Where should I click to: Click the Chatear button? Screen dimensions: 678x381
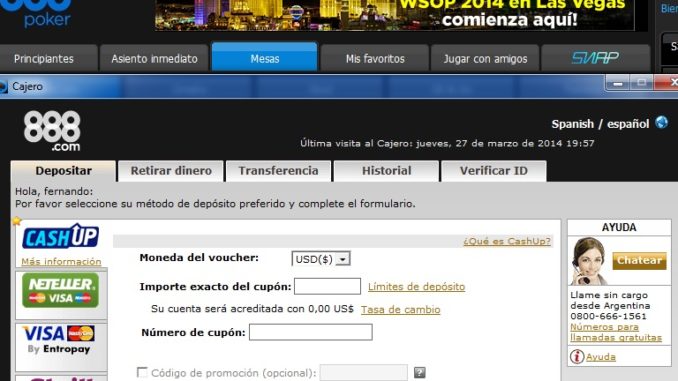(x=639, y=261)
